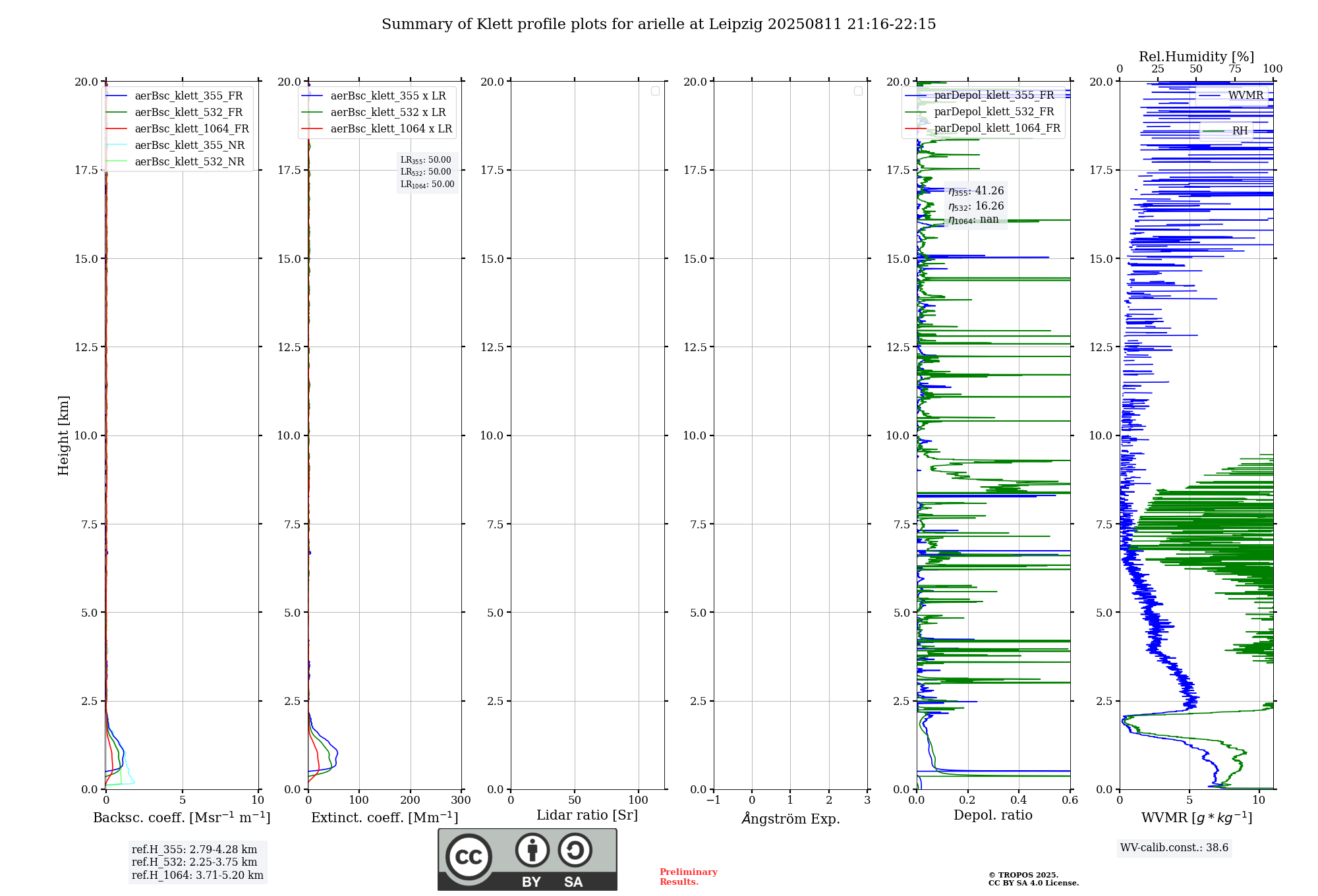This screenshot has height=896, width=1318.
Task: Click the ref.H_355: 2.79-4.28 km line
Action: point(194,850)
